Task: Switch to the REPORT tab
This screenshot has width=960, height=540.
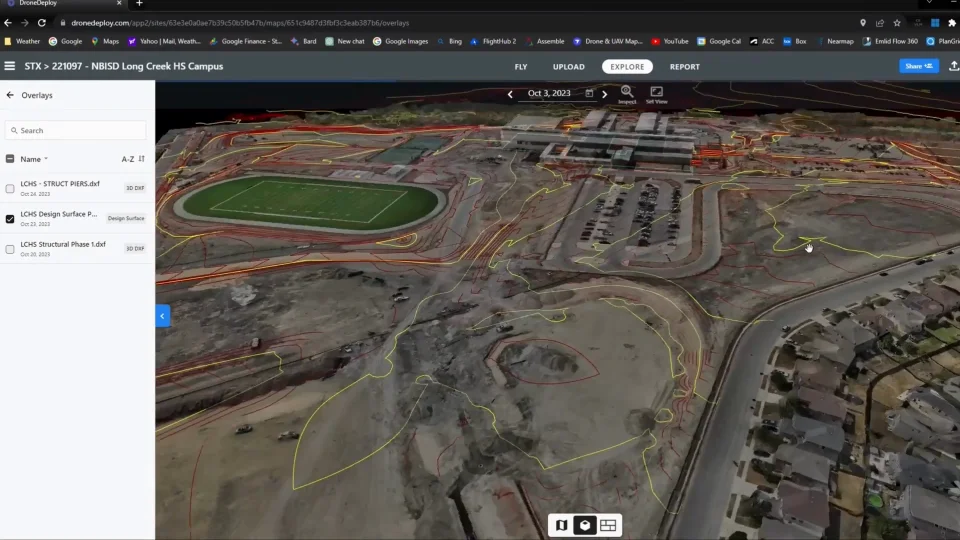Action: (x=684, y=67)
